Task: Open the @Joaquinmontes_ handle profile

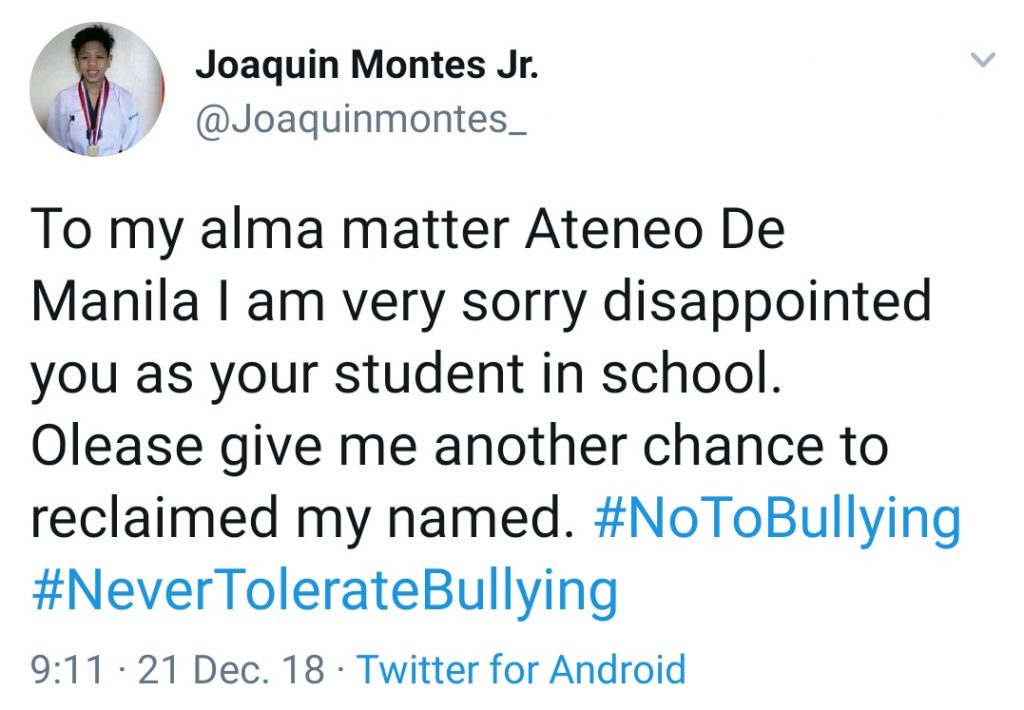Action: pos(360,120)
